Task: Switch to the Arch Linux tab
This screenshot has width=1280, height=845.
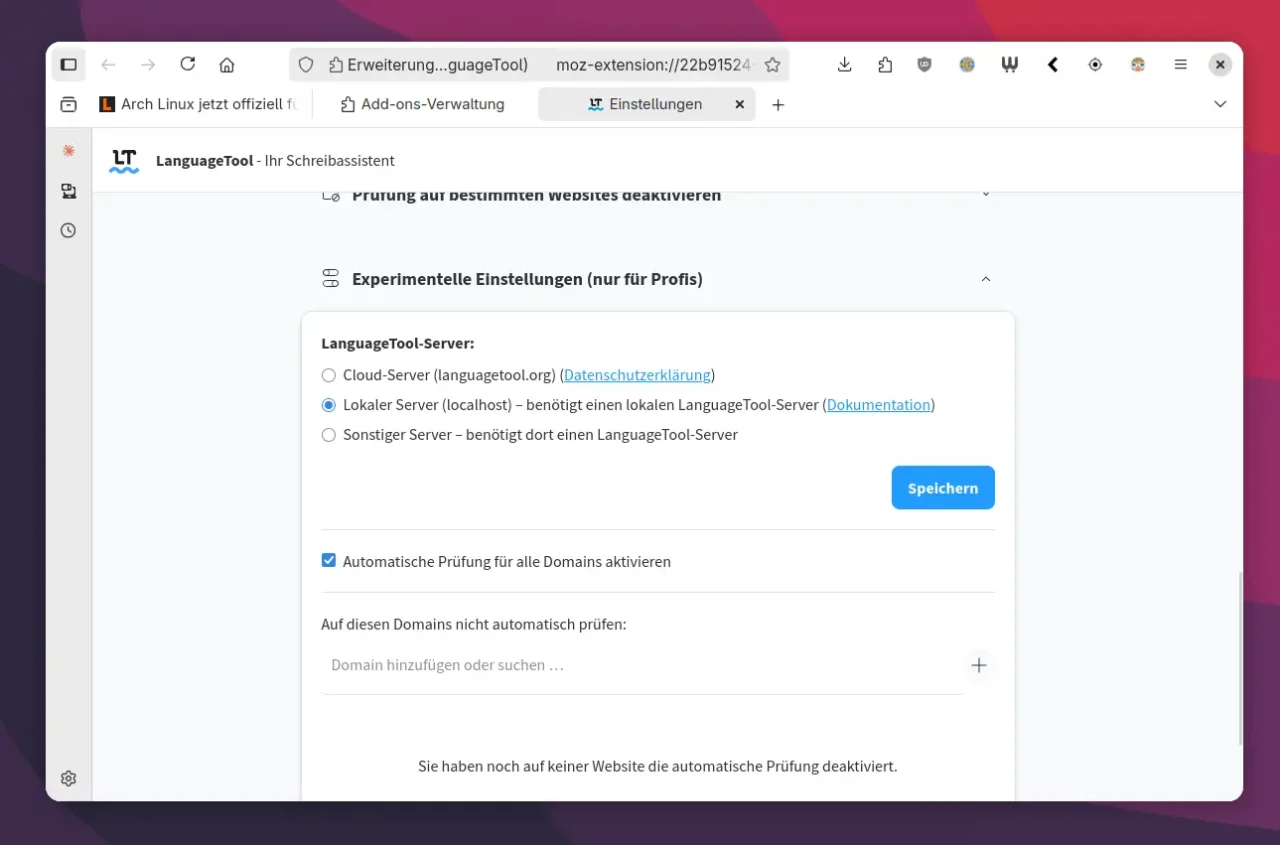Action: pos(200,104)
